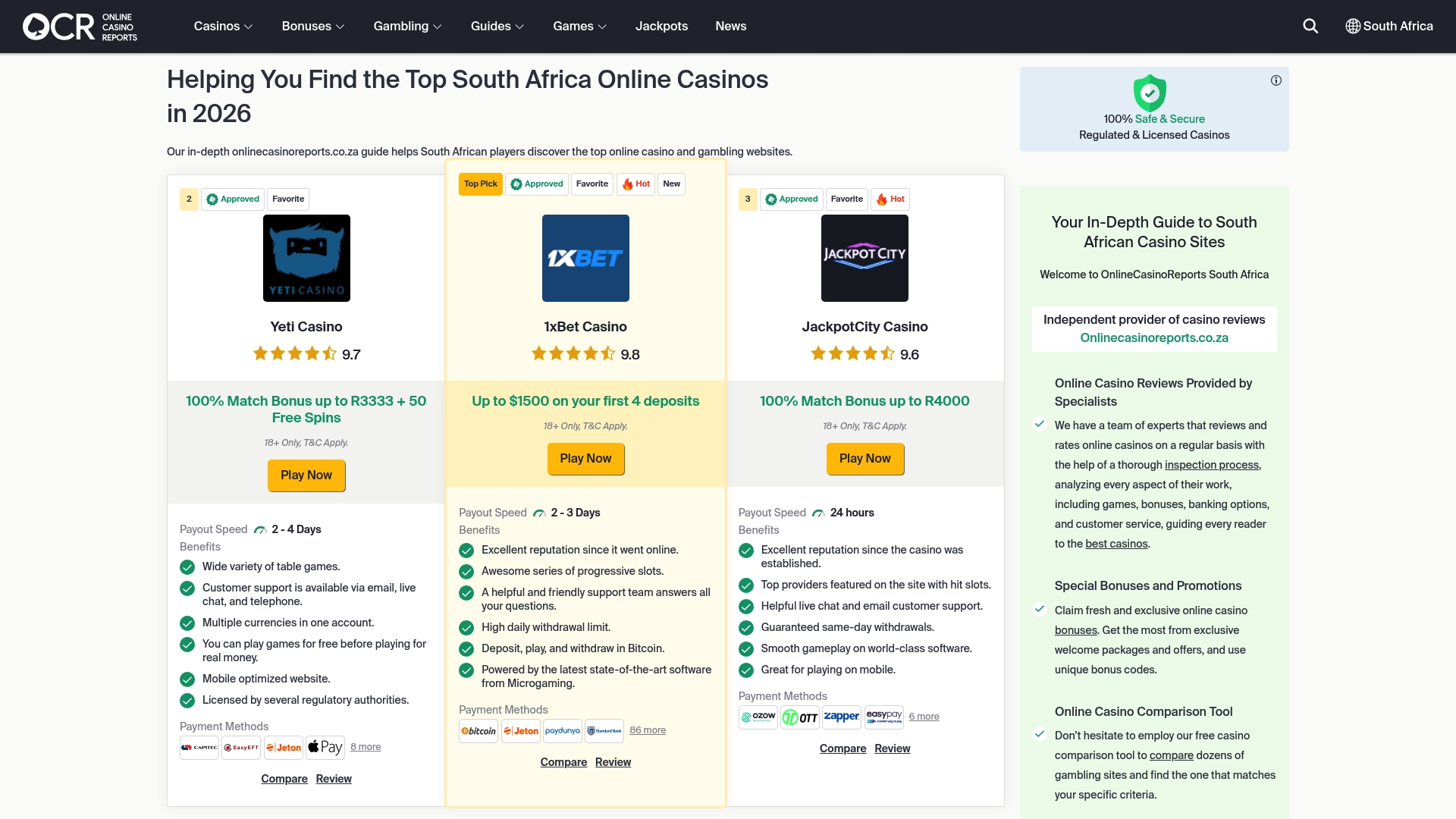
Task: Click the Approved badge on JackpotCity card
Action: pos(792,199)
